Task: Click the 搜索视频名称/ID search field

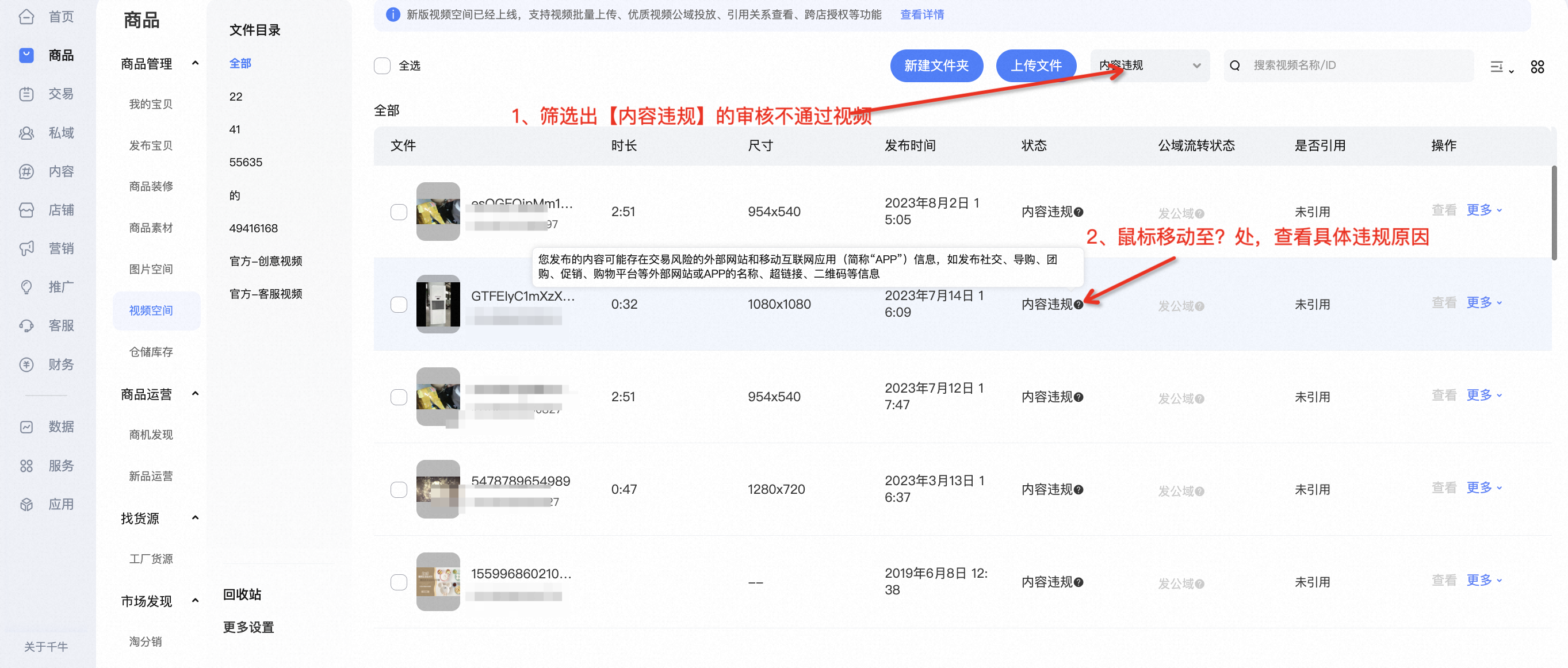Action: tap(1348, 65)
